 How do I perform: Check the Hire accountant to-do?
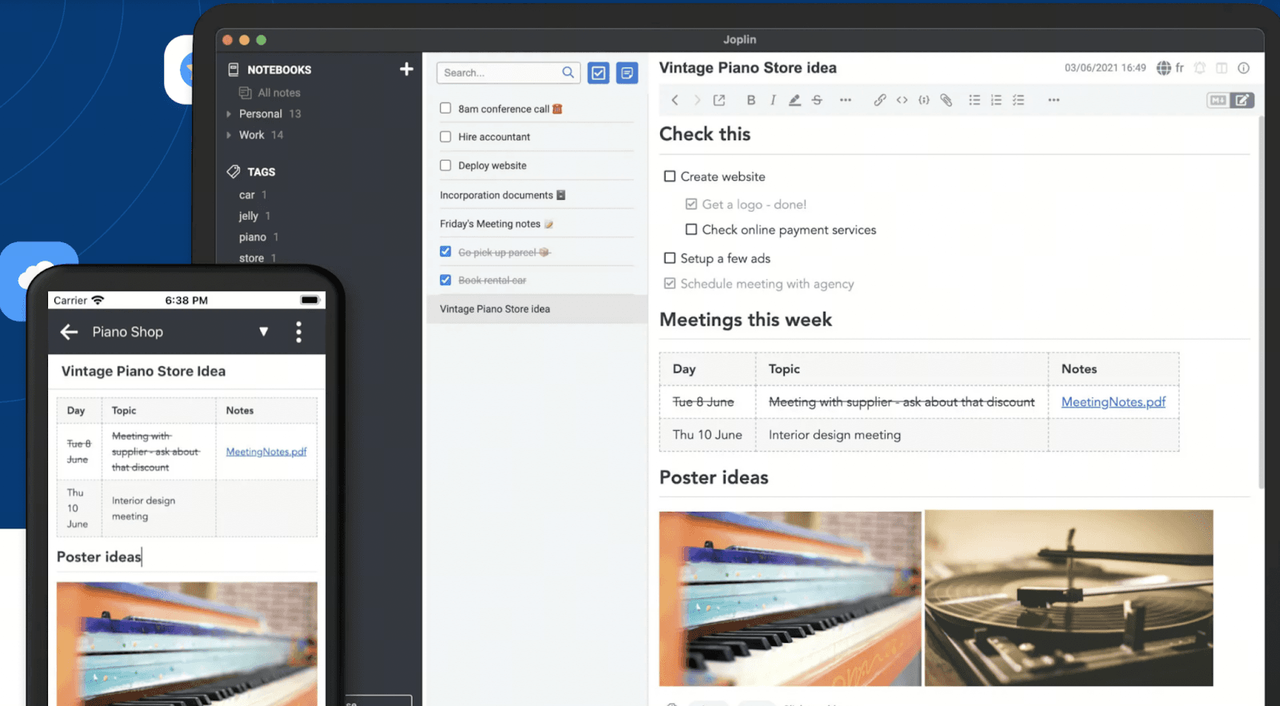[446, 137]
